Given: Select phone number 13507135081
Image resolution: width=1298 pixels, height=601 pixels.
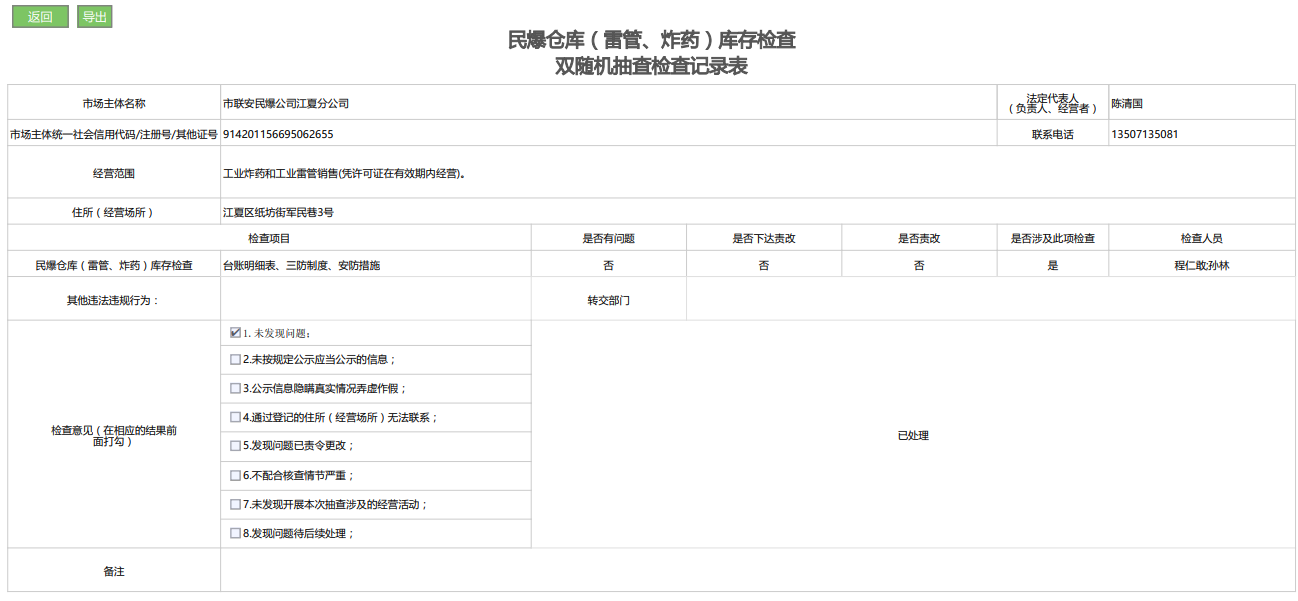Looking at the screenshot, I should tap(1144, 134).
